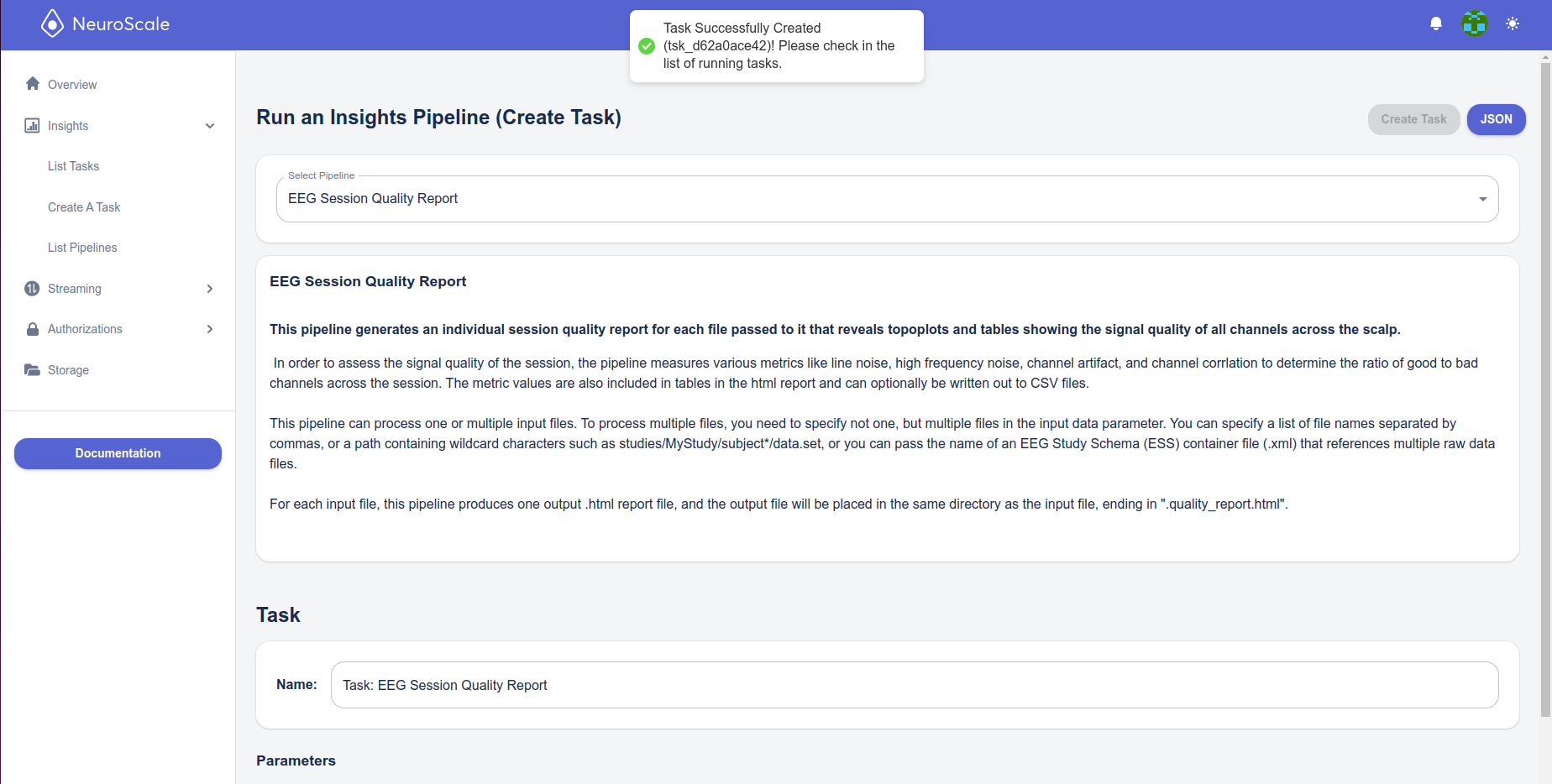Open the Storage section
The width and height of the screenshot is (1552, 784).
(68, 370)
